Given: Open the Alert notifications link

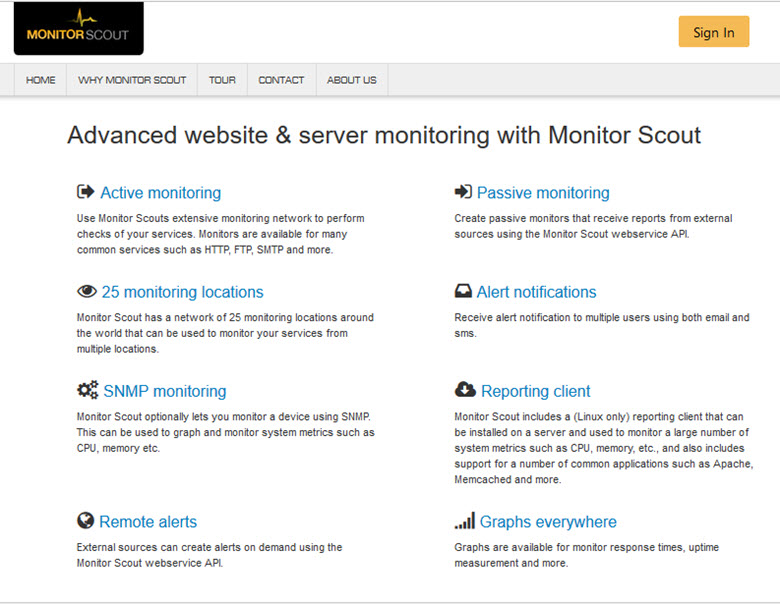Looking at the screenshot, I should pos(536,292).
